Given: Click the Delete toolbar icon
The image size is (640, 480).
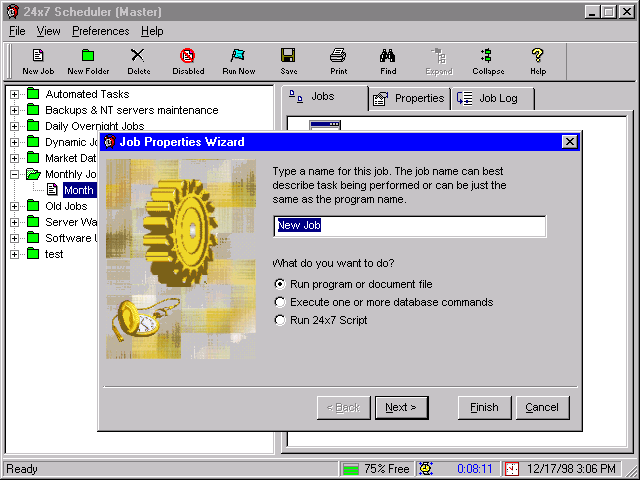Looking at the screenshot, I should 138,56.
